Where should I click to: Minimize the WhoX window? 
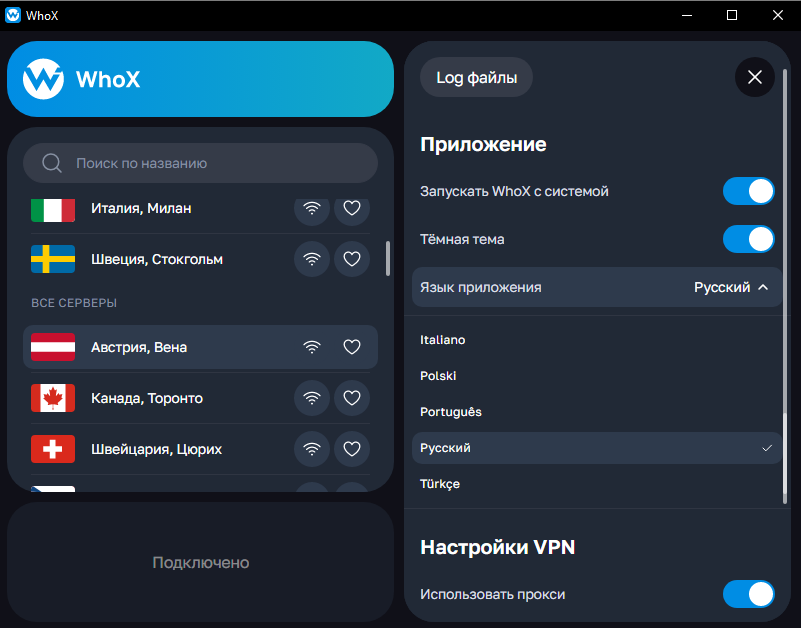(687, 15)
